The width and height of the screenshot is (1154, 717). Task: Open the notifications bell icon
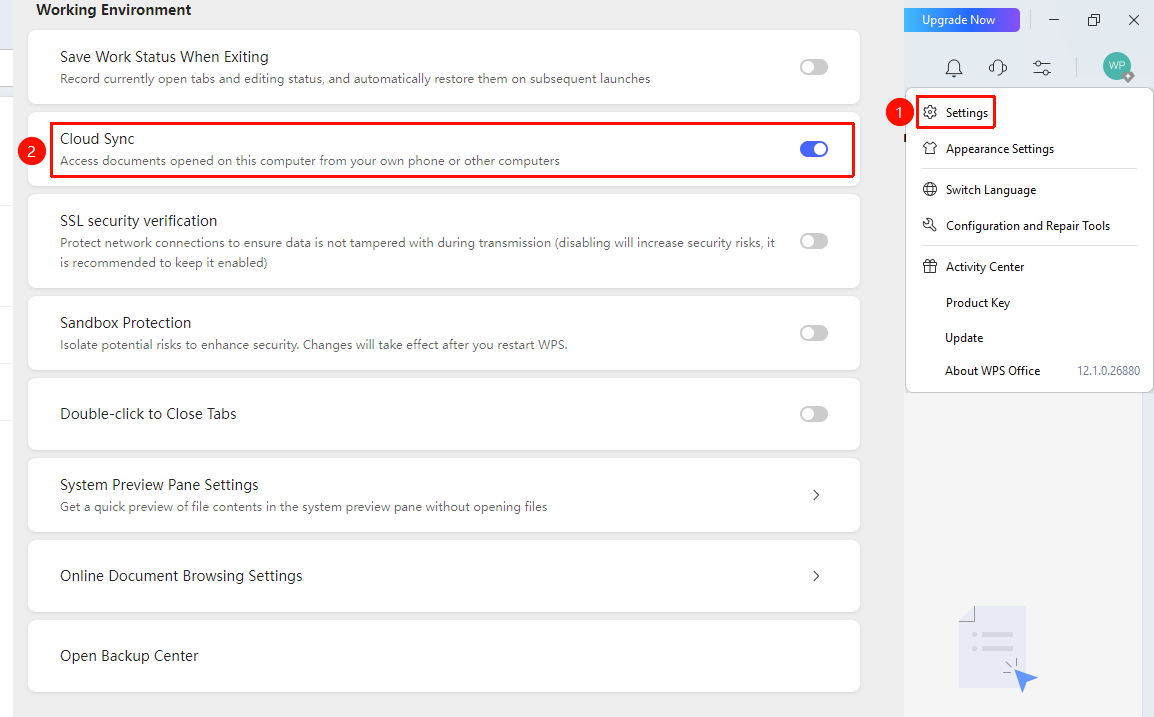[954, 68]
